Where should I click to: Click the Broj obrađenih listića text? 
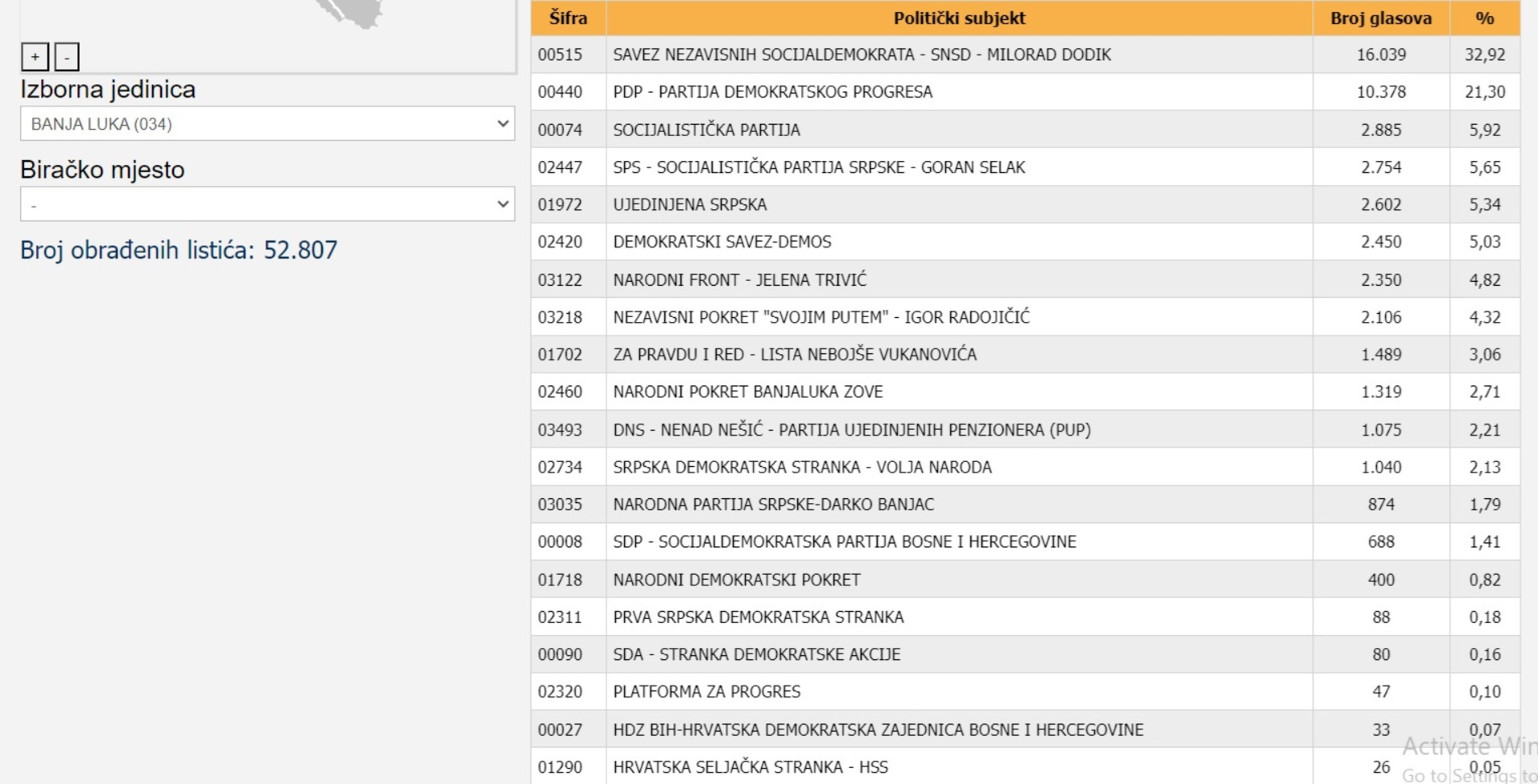point(179,250)
